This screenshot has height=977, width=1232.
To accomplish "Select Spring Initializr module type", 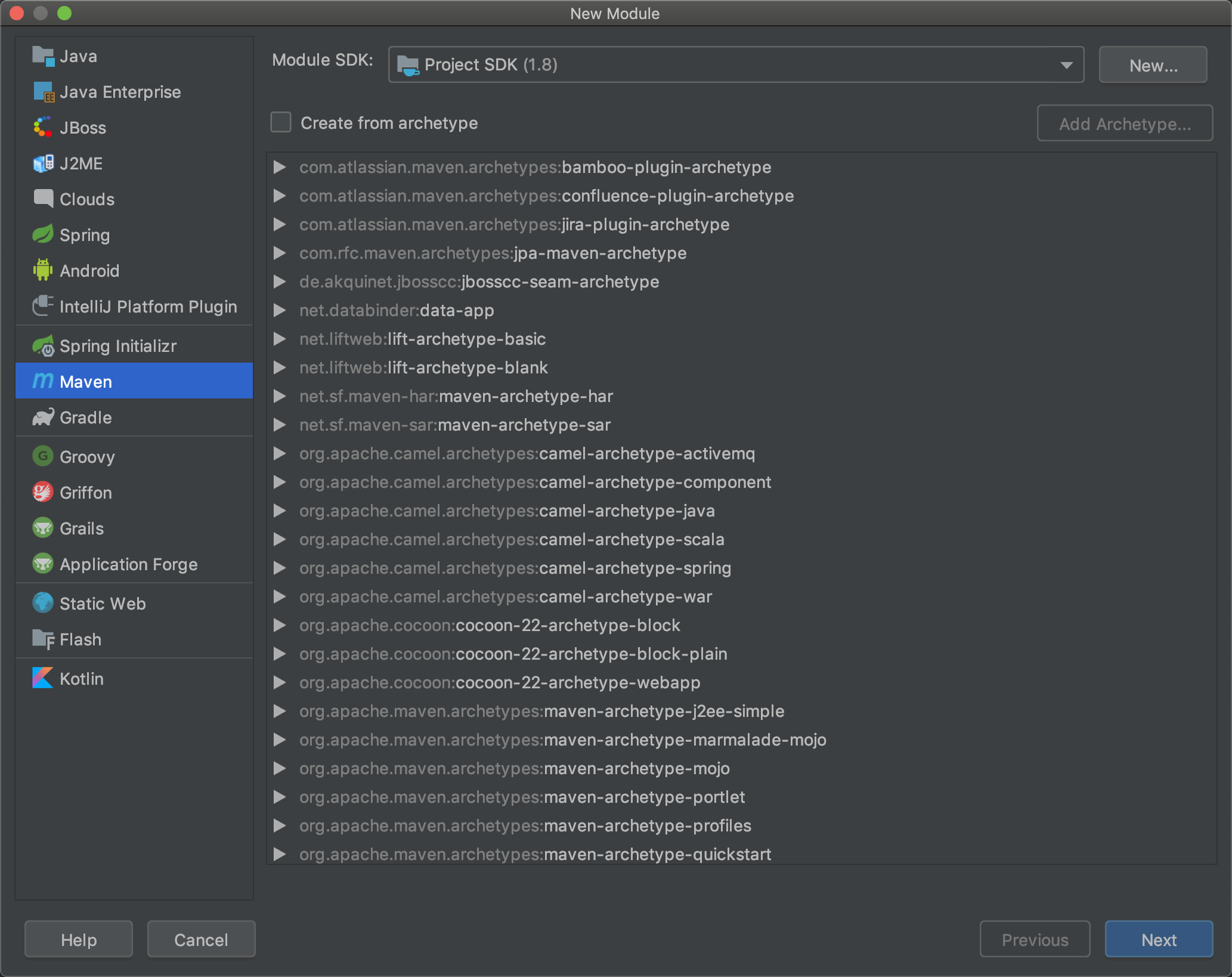I will (x=118, y=346).
